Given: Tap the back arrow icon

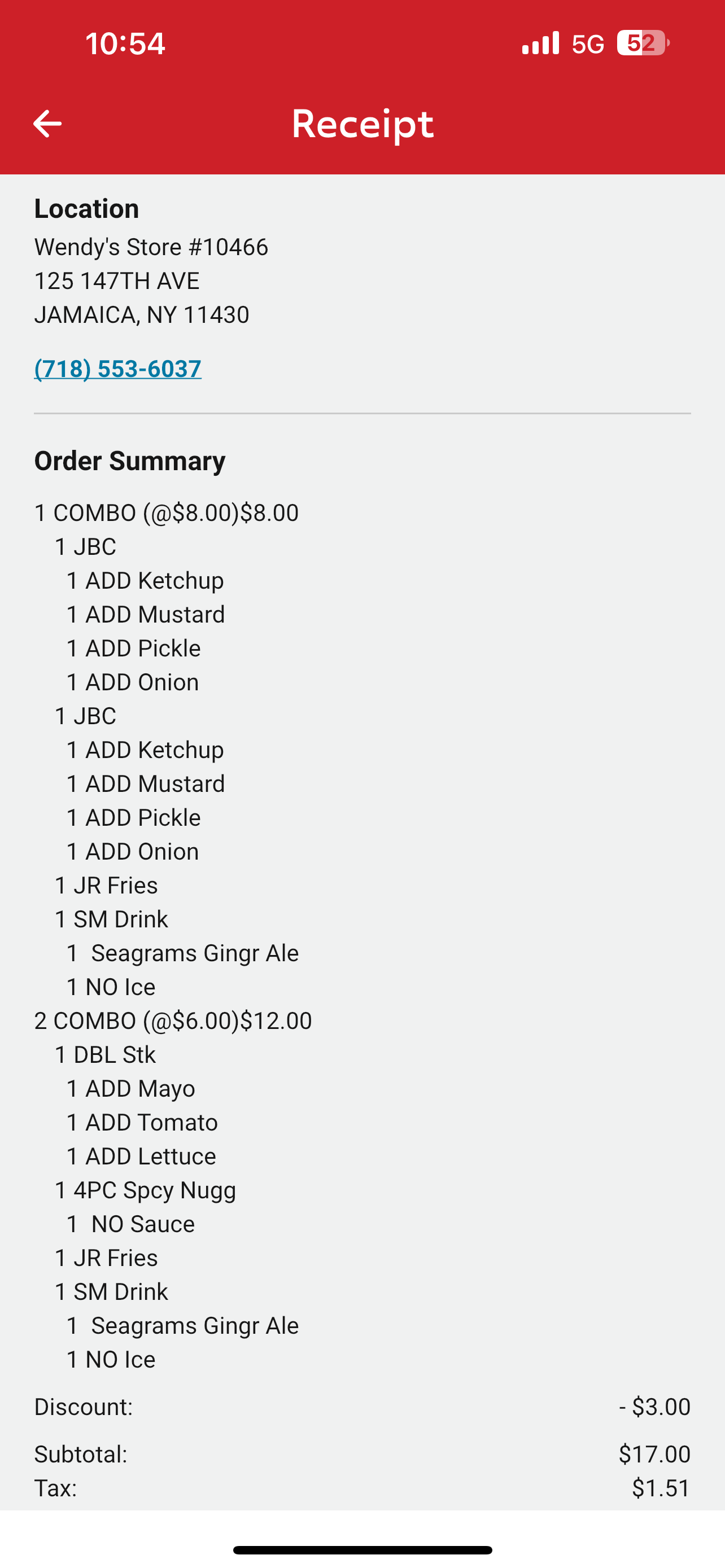Looking at the screenshot, I should [x=47, y=124].
